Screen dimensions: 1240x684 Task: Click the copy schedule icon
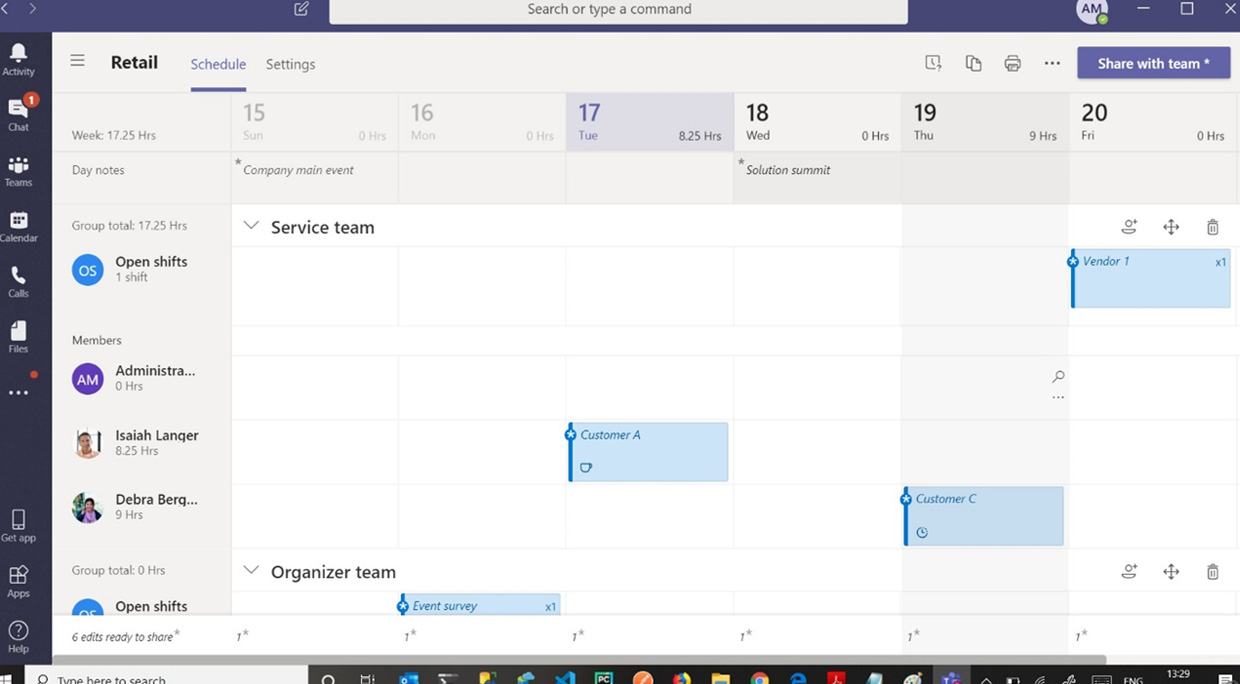point(973,63)
